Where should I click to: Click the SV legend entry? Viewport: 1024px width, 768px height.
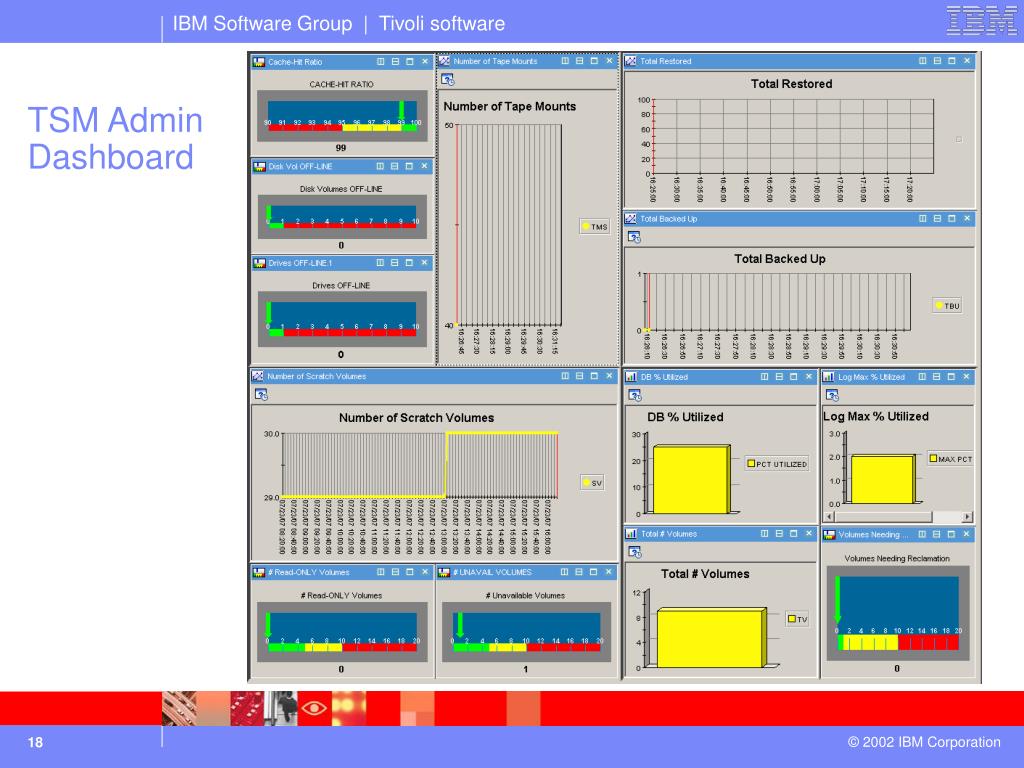click(x=592, y=483)
